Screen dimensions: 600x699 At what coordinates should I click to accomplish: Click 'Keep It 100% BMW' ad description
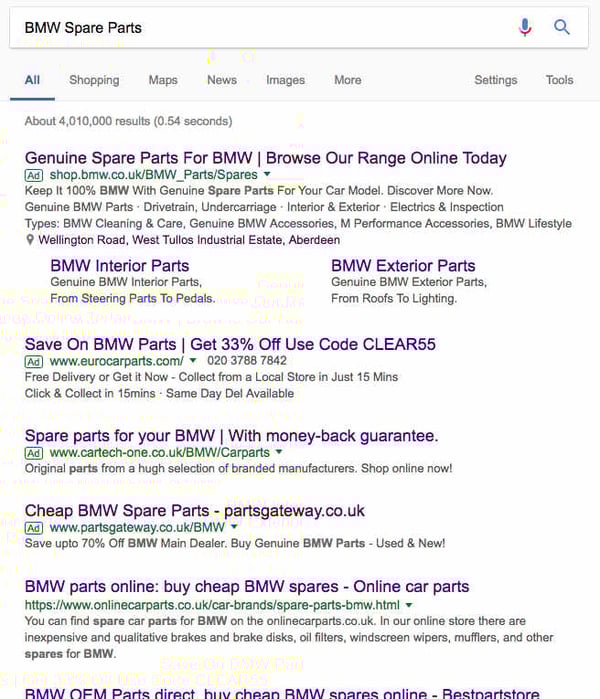(x=259, y=191)
